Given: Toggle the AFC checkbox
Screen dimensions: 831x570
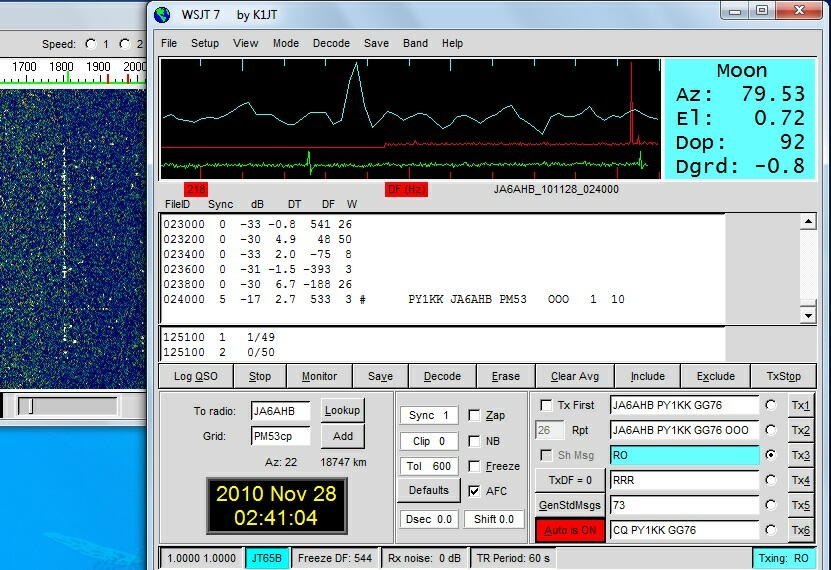Looking at the screenshot, I should 475,491.
